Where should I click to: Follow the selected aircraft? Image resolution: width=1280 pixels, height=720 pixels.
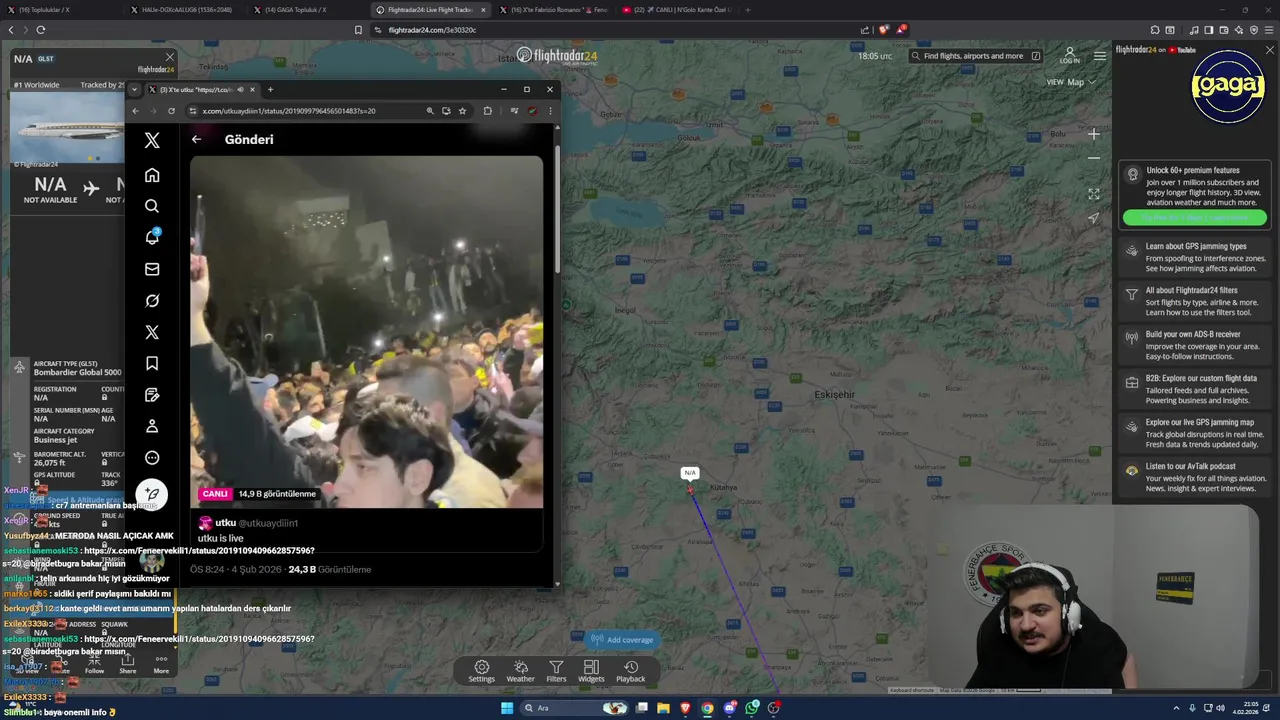tap(94, 665)
